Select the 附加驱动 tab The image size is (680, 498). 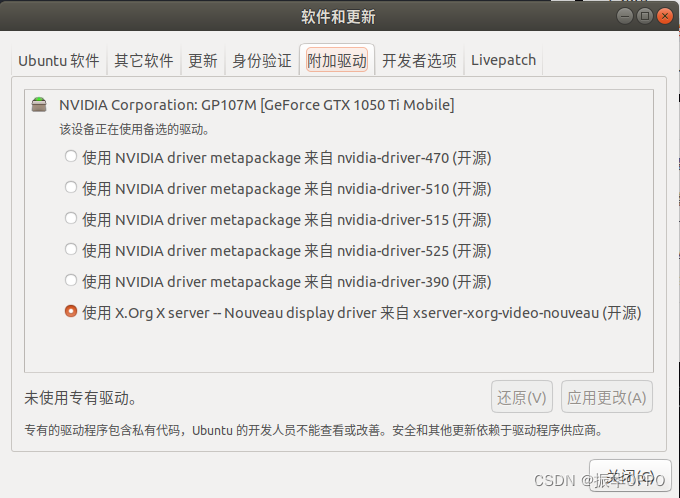337,60
